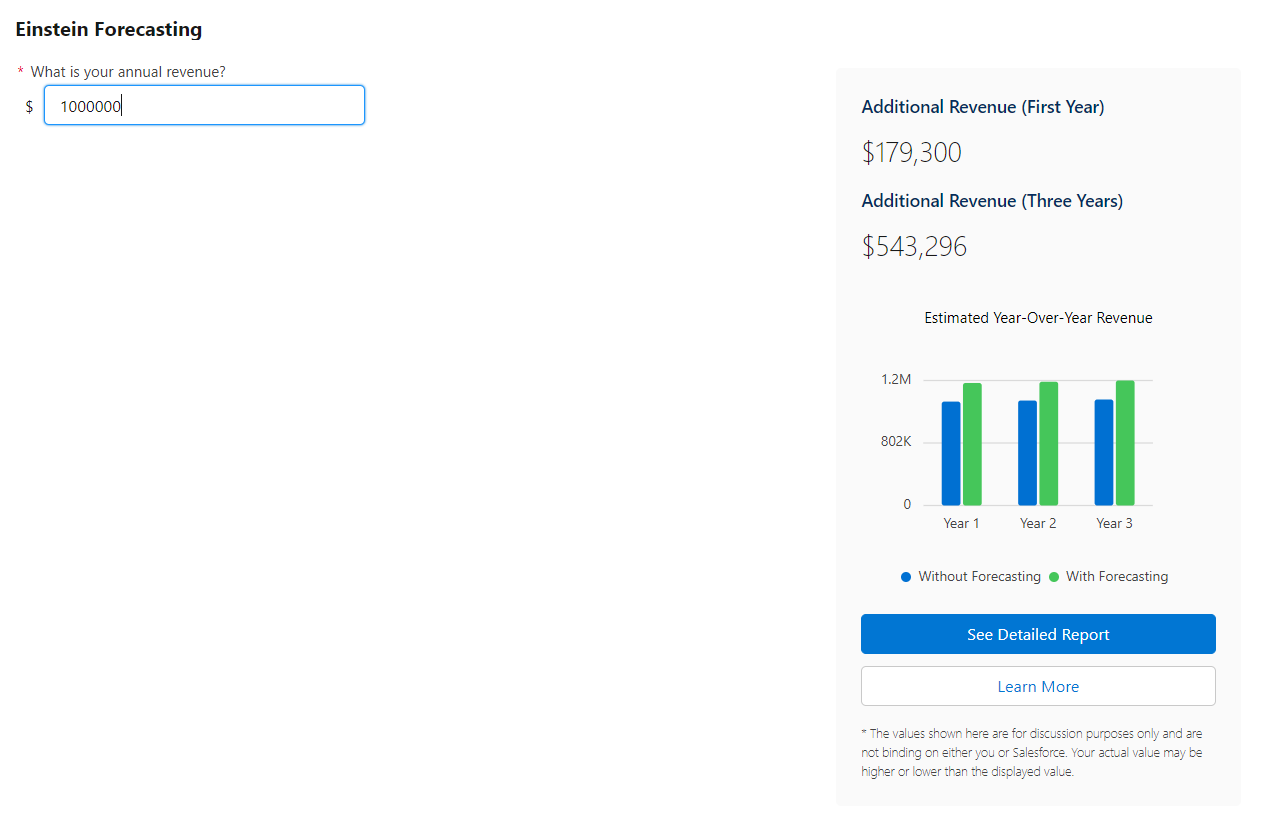1266x828 pixels.
Task: Select the Year 3 blue Without Forecasting bar
Action: pos(1104,452)
